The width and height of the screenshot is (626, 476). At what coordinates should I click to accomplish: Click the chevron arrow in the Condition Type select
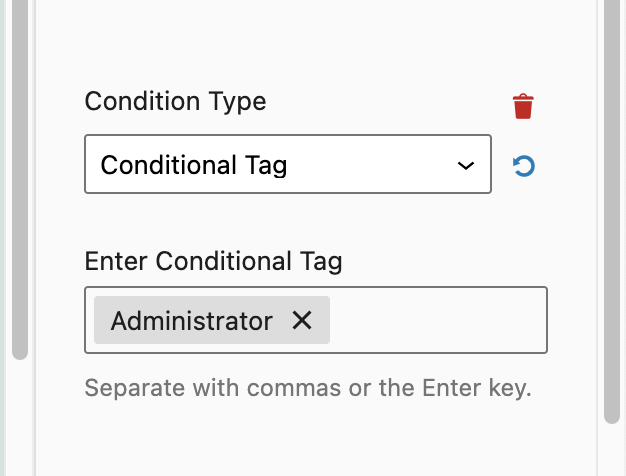click(465, 165)
